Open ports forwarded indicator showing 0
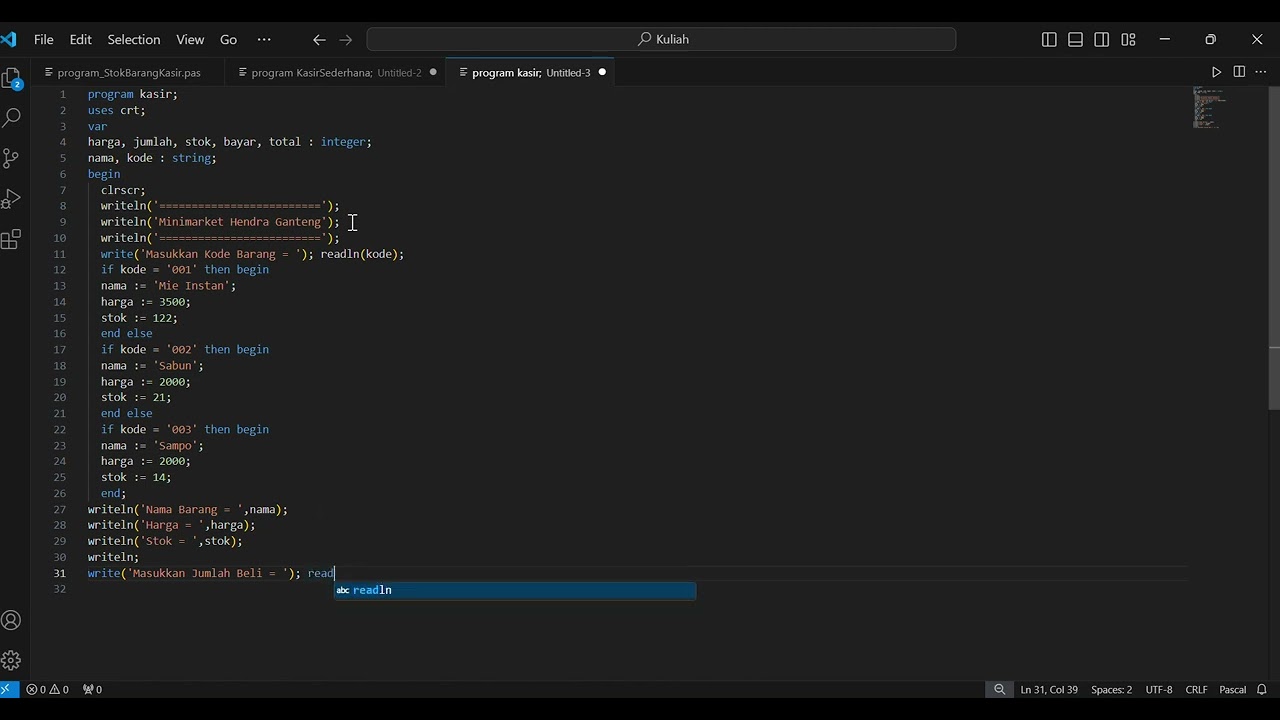Image resolution: width=1280 pixels, height=720 pixels. pos(92,689)
